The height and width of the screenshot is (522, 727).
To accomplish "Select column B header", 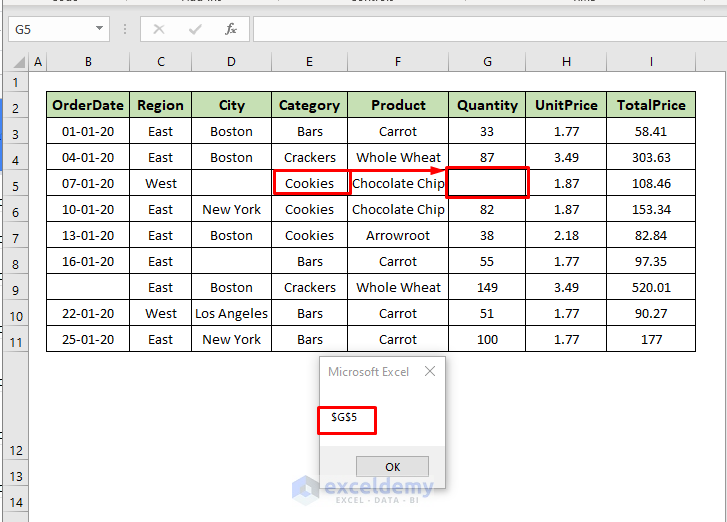I will 88,62.
